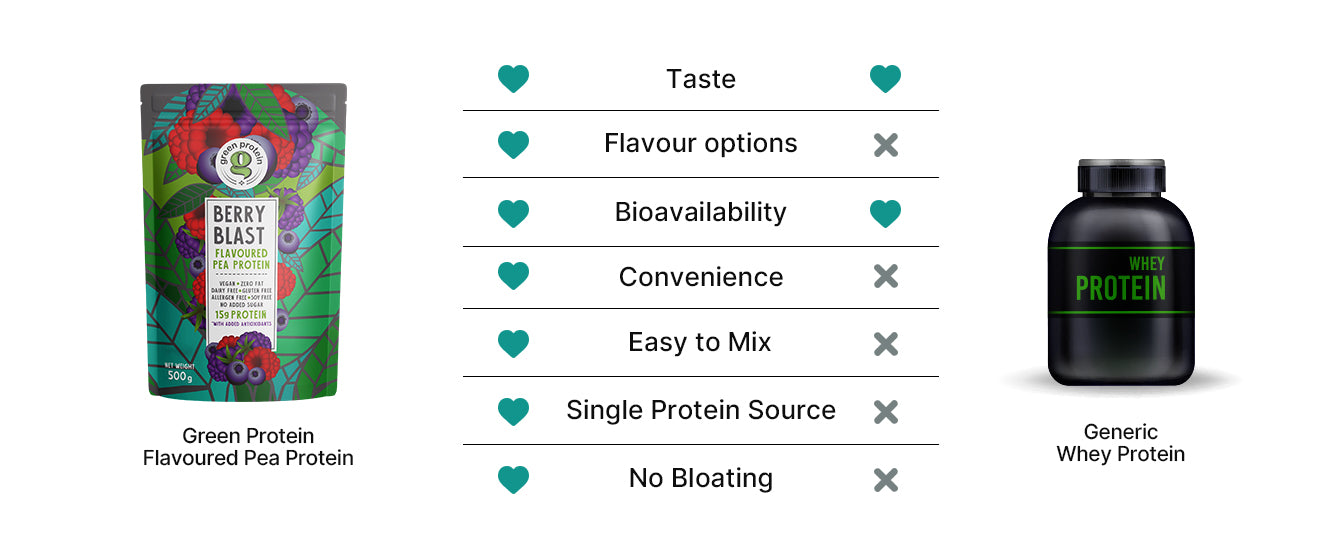This screenshot has width=1320, height=558.
Task: Click the Green Protein heart beside Taste
Action: click(x=513, y=79)
